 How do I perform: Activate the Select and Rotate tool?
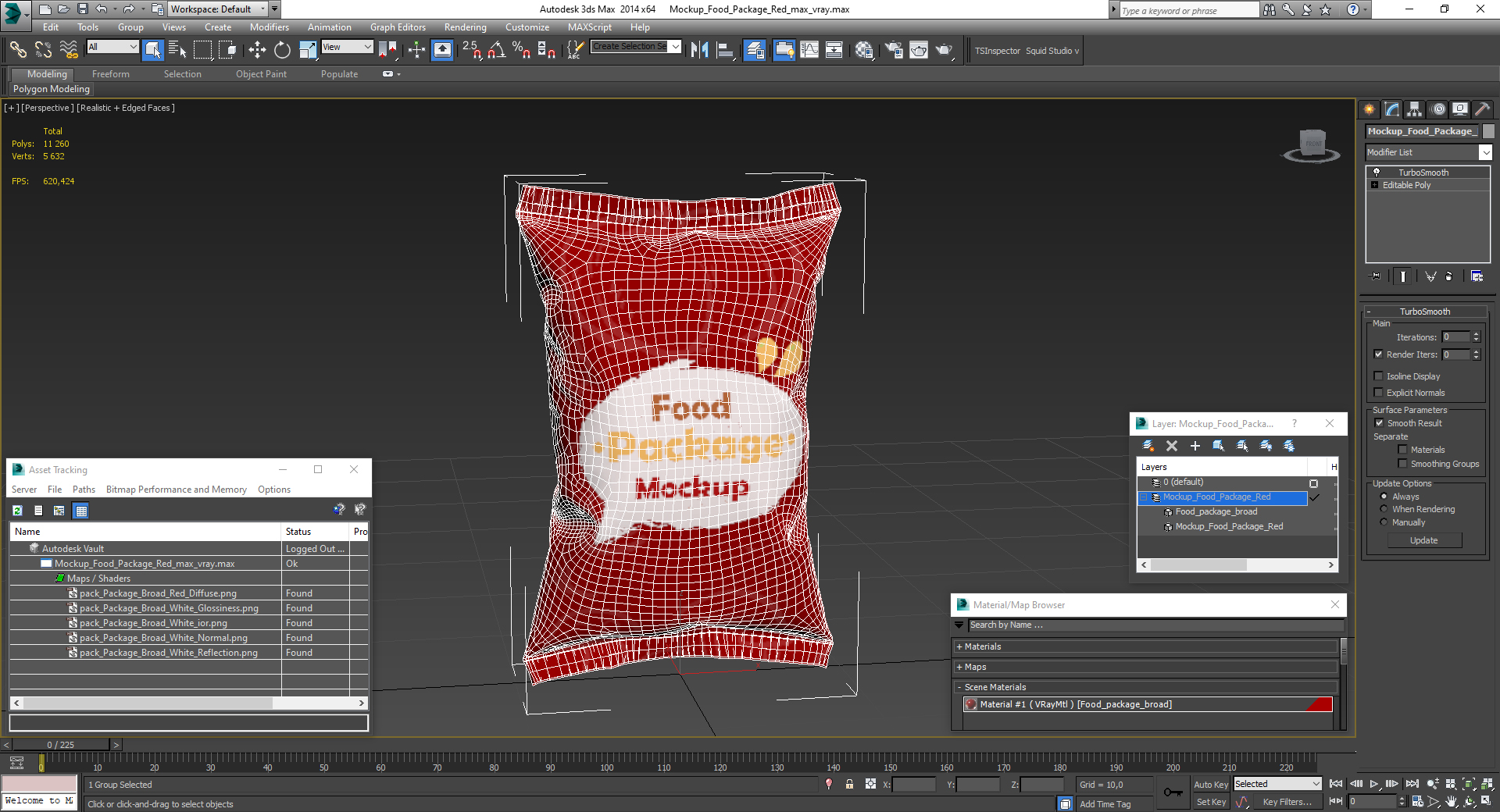pos(282,51)
